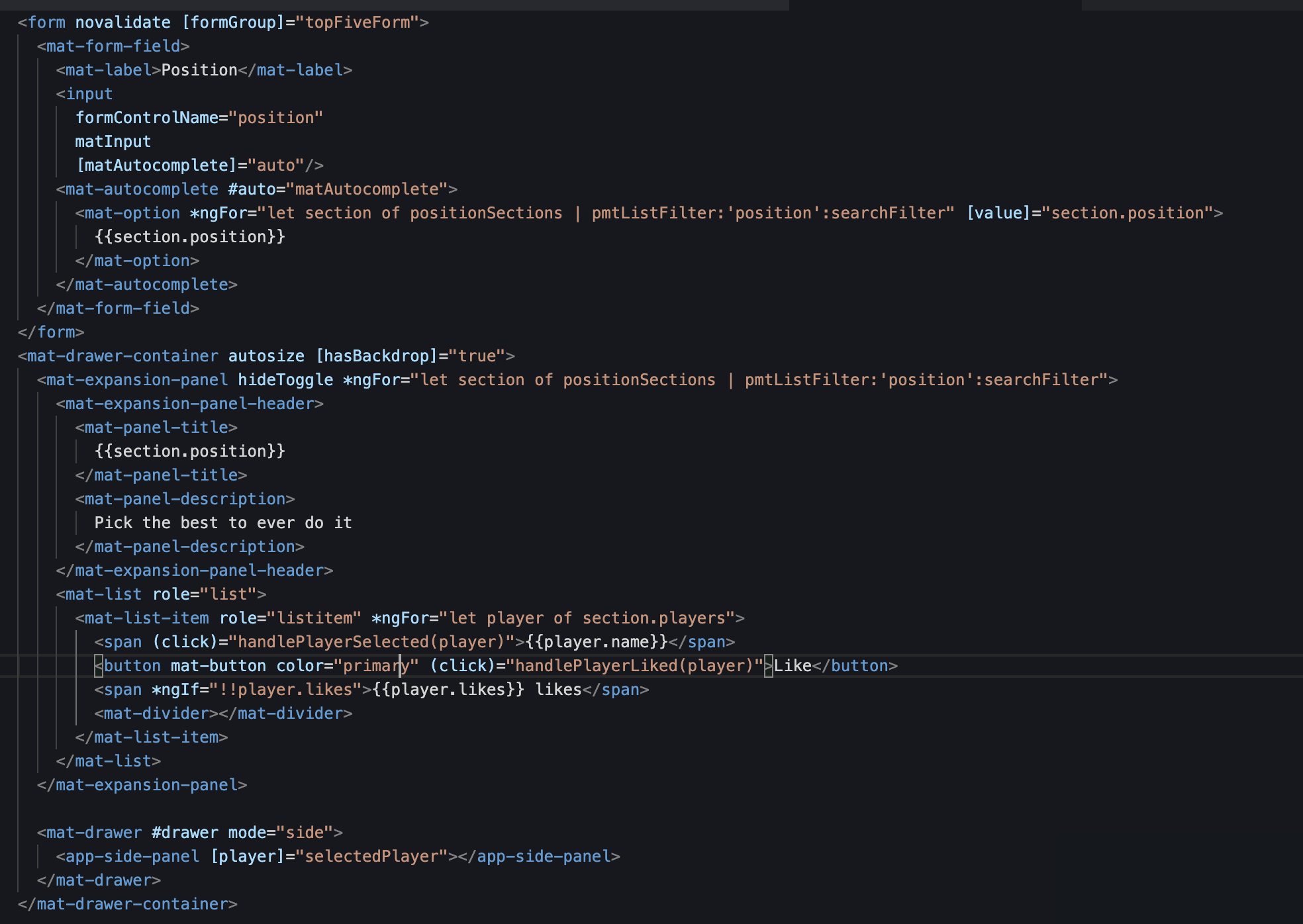Click #auto="matAutocomplete" template reference
The height and width of the screenshot is (924, 1303).
(x=338, y=189)
